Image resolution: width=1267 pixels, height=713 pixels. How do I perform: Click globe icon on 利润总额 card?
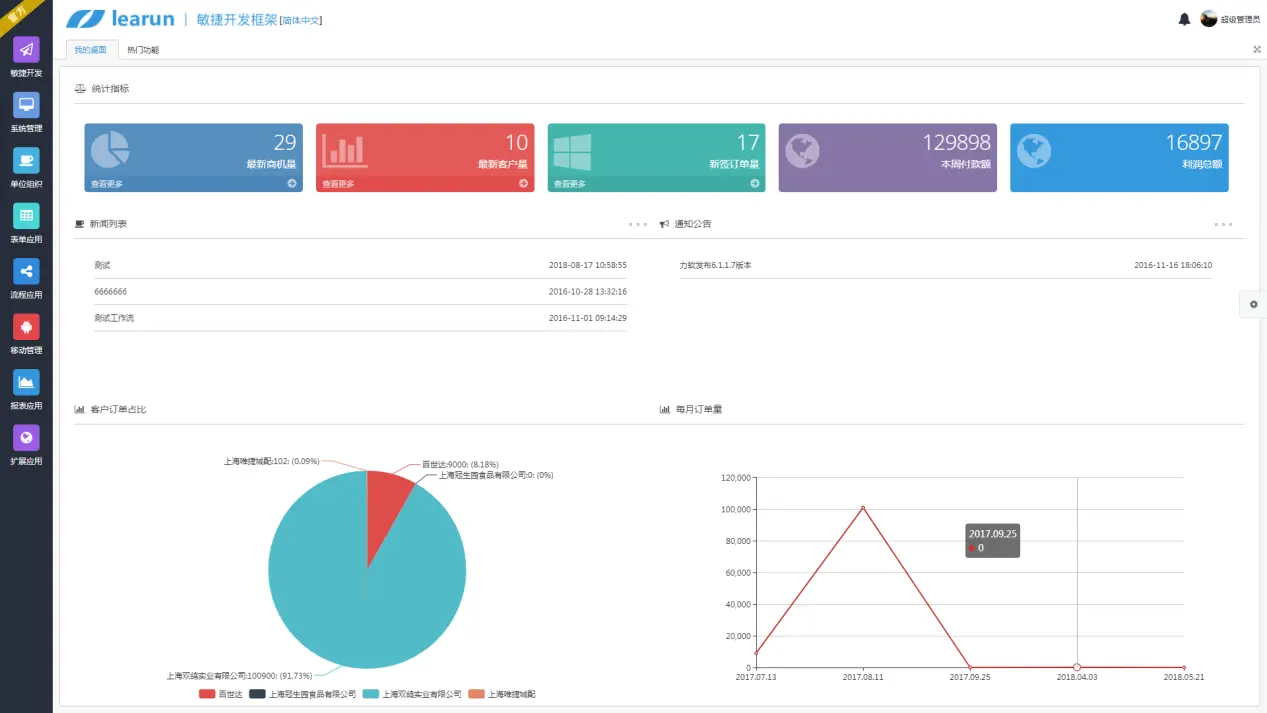1034,151
